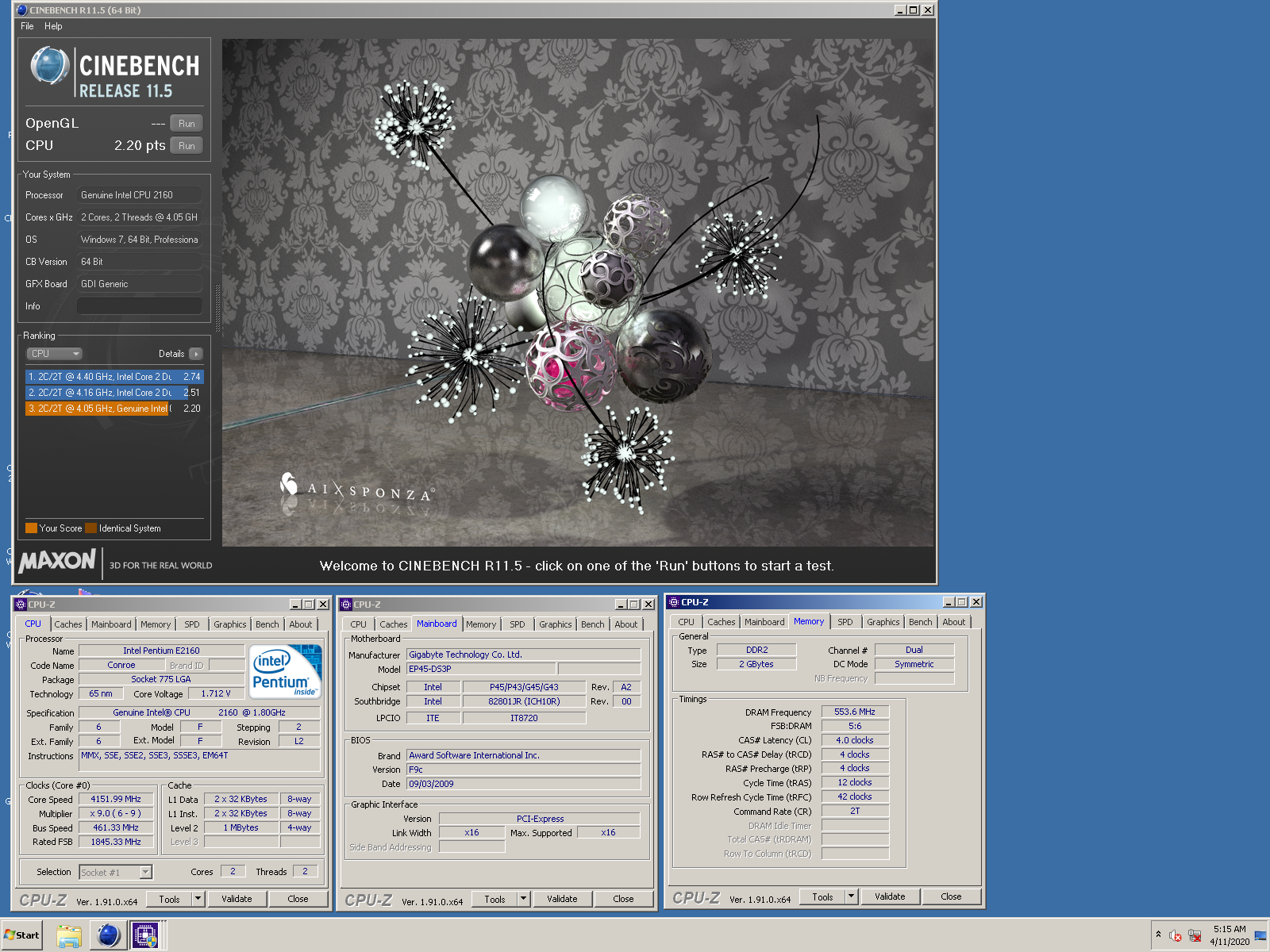Click the Rated FSB value 1845.33 MHz
1270x952 pixels.
point(116,843)
